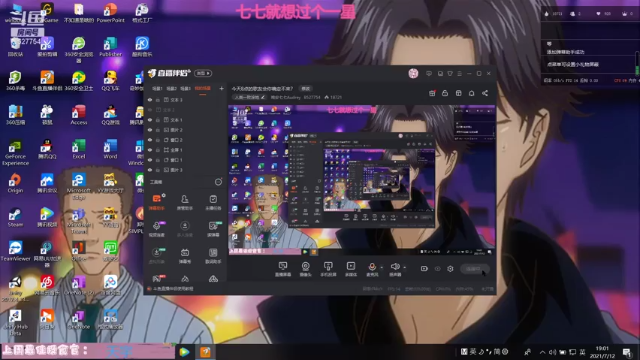Image resolution: width=640 pixels, height=360 pixels.
Task: Toggle the lock on 全屏 1 layer
Action: pyautogui.click(x=158, y=150)
